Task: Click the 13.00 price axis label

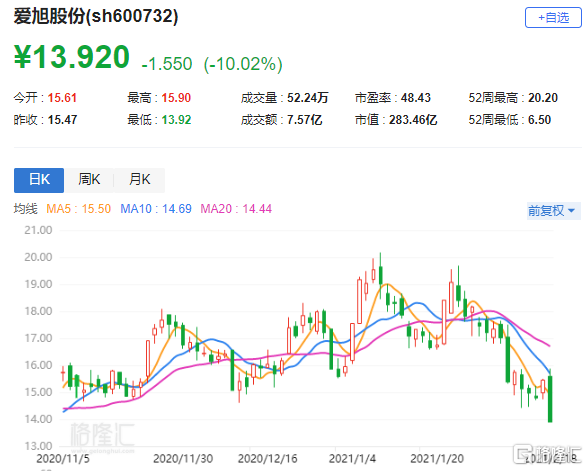Action: pos(38,446)
